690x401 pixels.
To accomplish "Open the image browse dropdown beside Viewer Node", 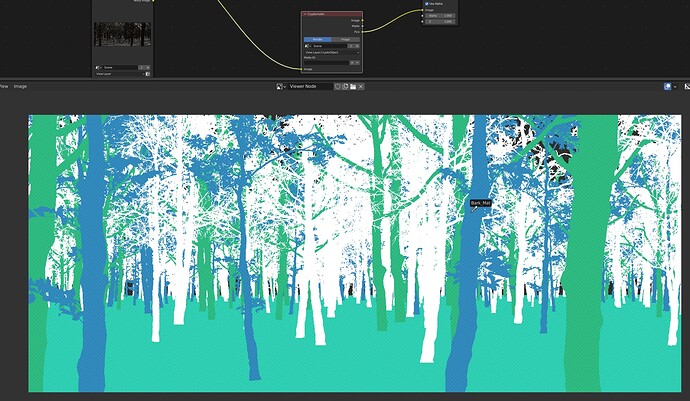I will (281, 86).
